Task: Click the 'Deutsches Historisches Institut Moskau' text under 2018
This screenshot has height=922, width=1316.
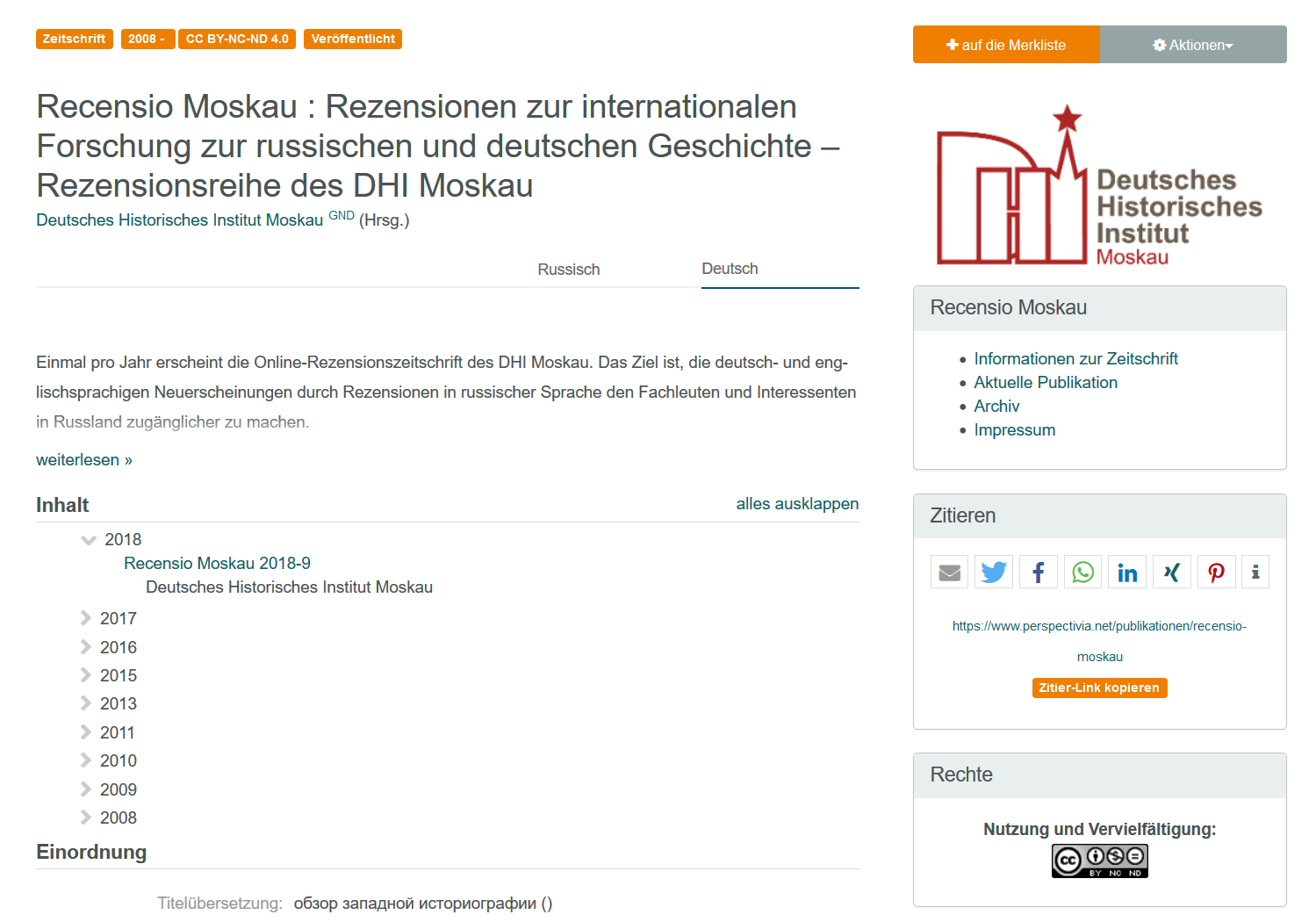Action: [x=289, y=587]
